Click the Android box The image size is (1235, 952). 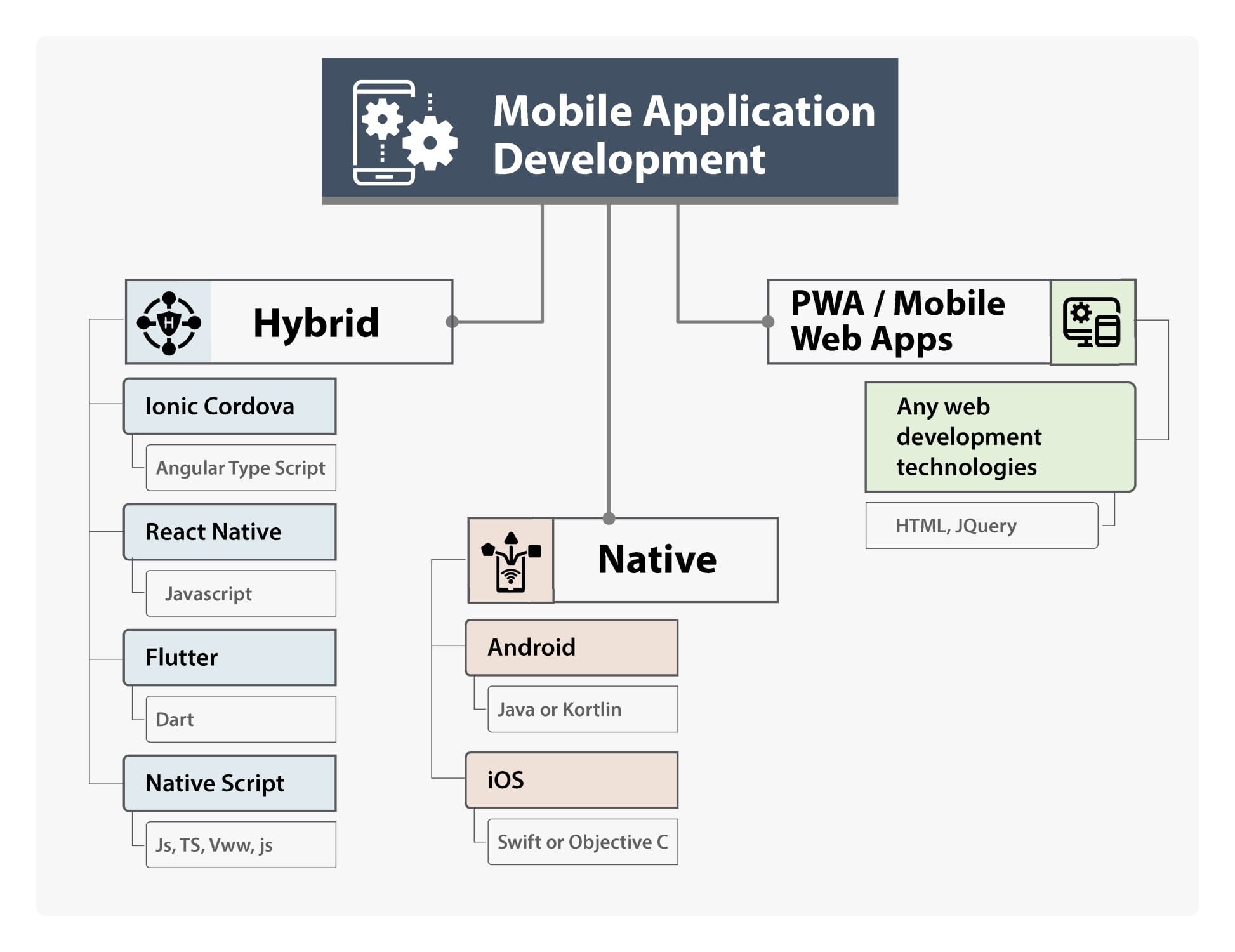point(572,647)
